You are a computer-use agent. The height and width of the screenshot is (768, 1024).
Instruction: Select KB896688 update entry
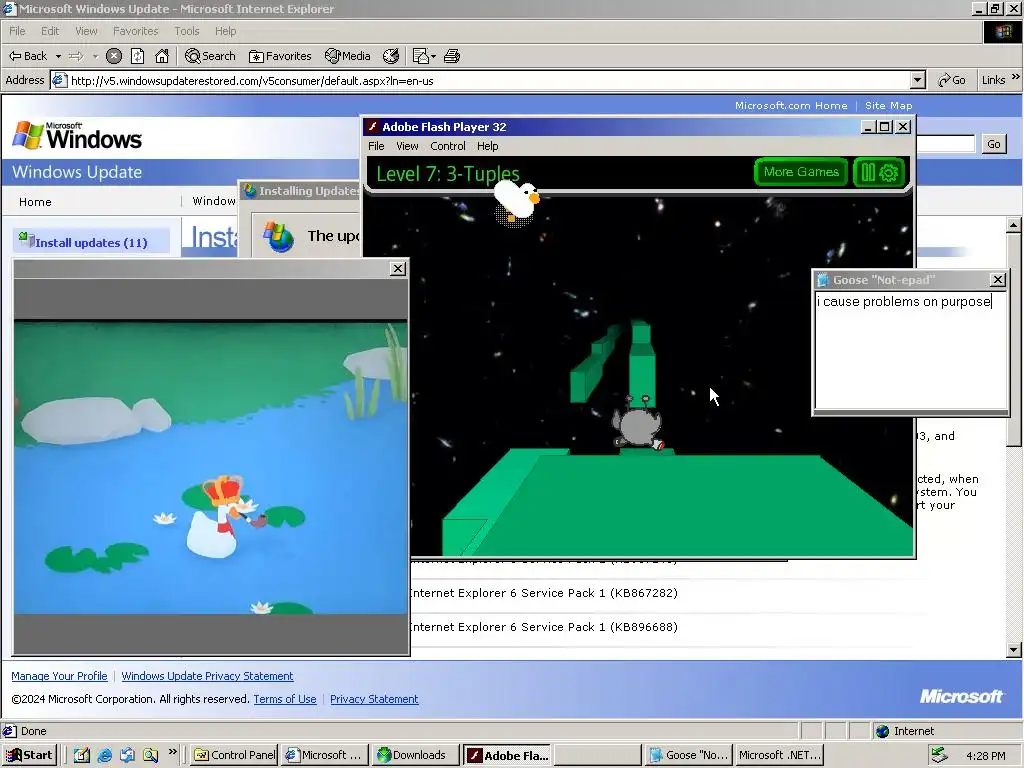click(544, 627)
